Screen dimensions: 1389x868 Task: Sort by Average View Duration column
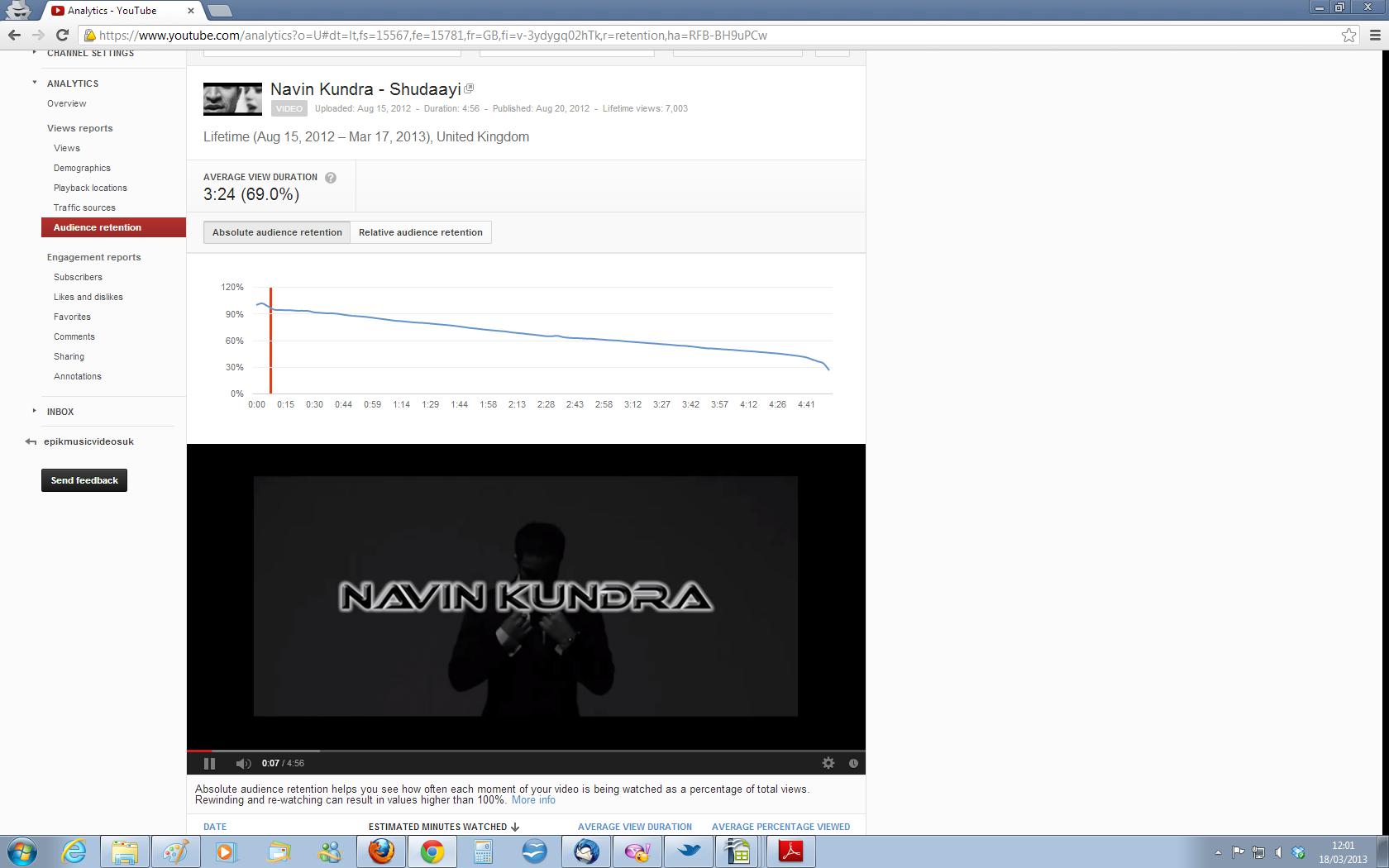[635, 827]
